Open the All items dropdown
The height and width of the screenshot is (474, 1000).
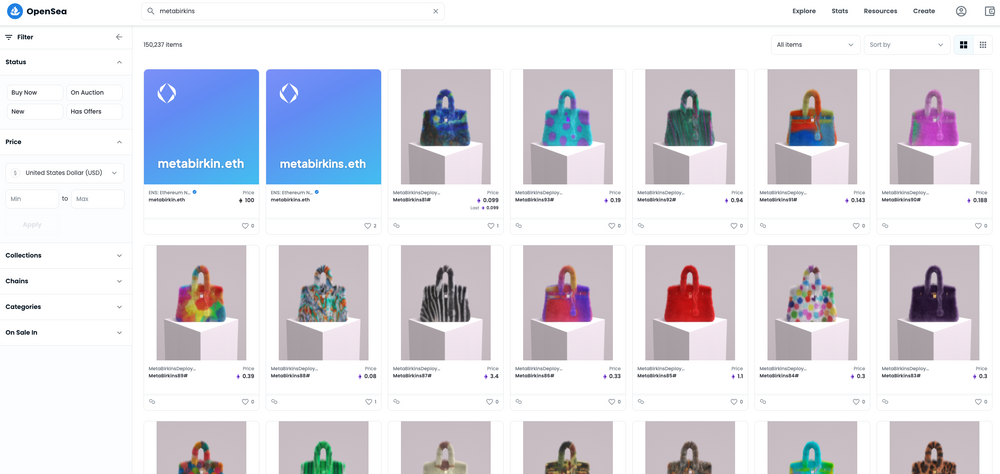coord(816,45)
